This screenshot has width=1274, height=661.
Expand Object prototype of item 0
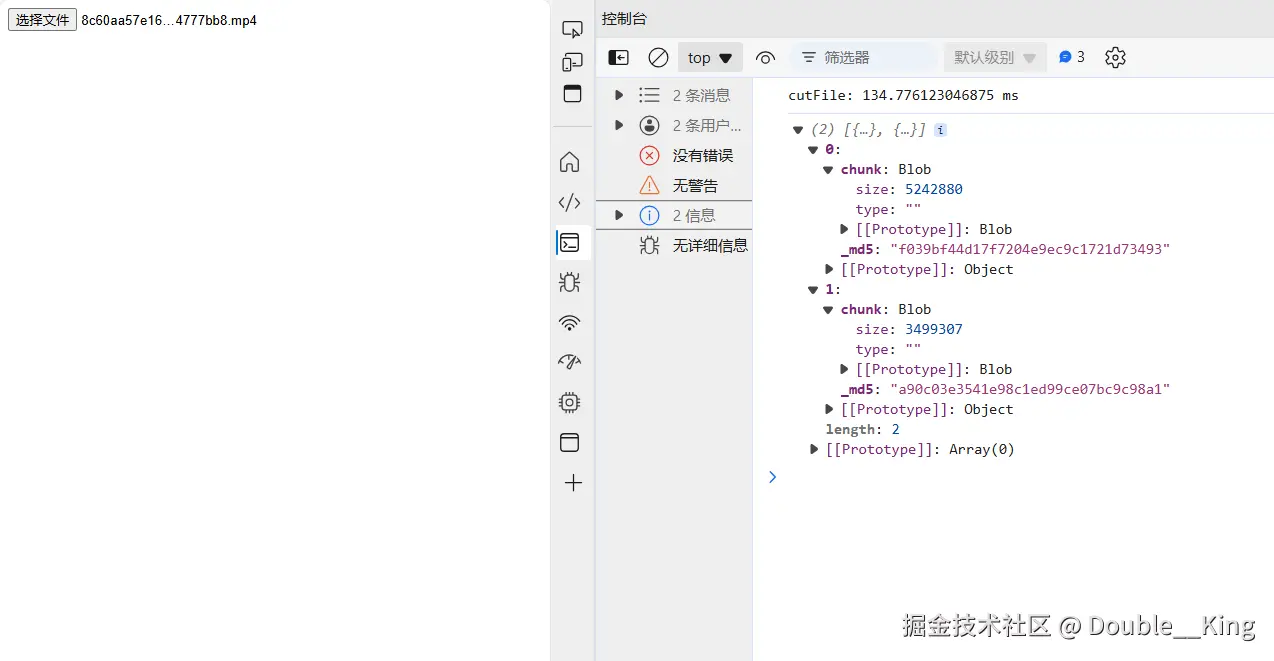[829, 270]
